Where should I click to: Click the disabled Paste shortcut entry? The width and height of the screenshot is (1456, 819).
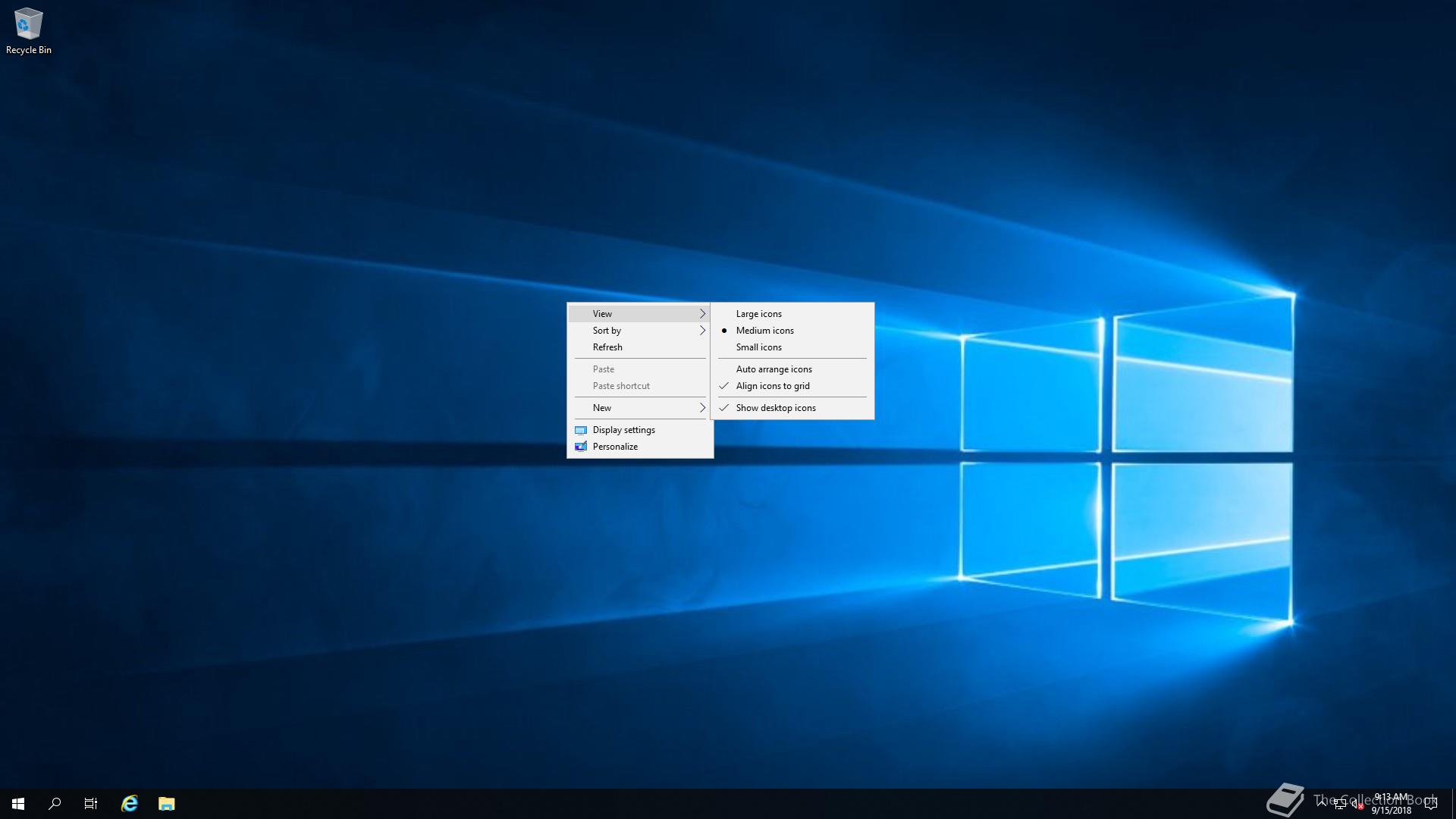(x=639, y=386)
